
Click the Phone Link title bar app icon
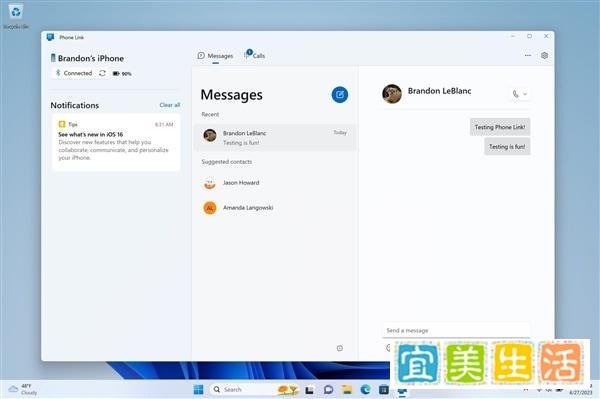(50, 37)
